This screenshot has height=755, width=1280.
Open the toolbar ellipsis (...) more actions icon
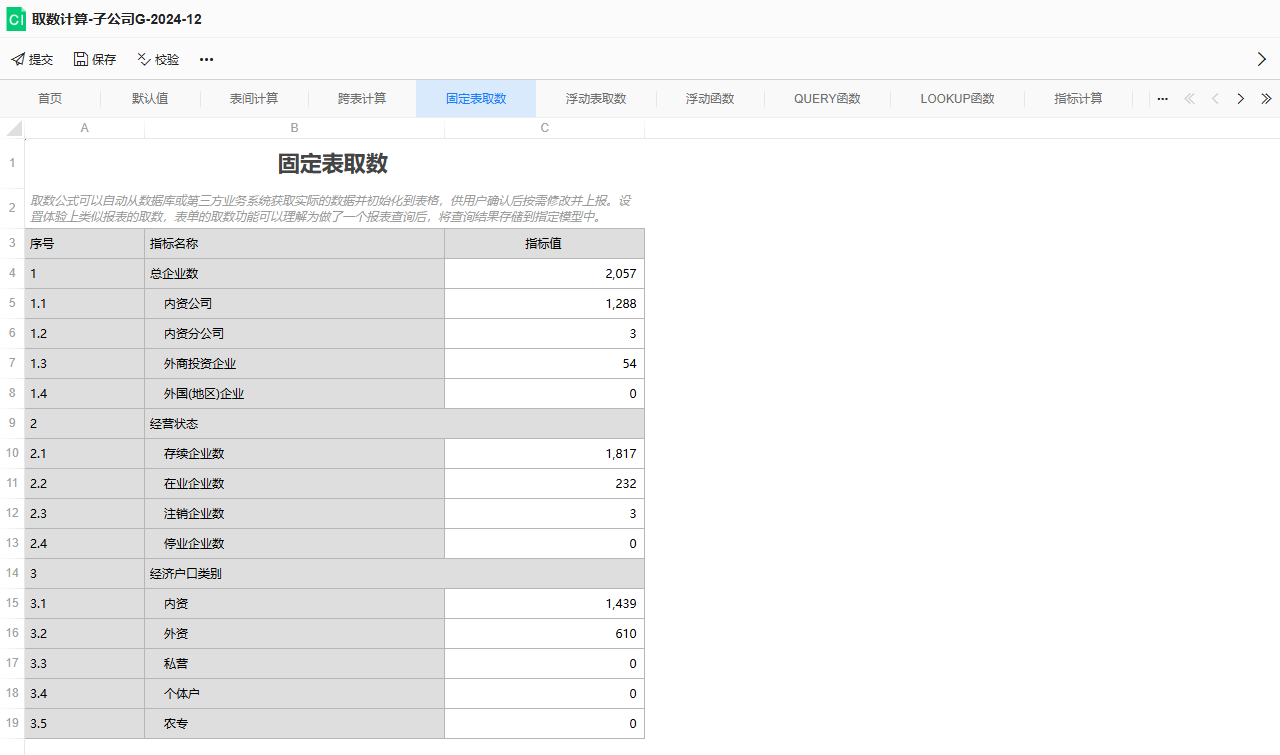pos(206,60)
